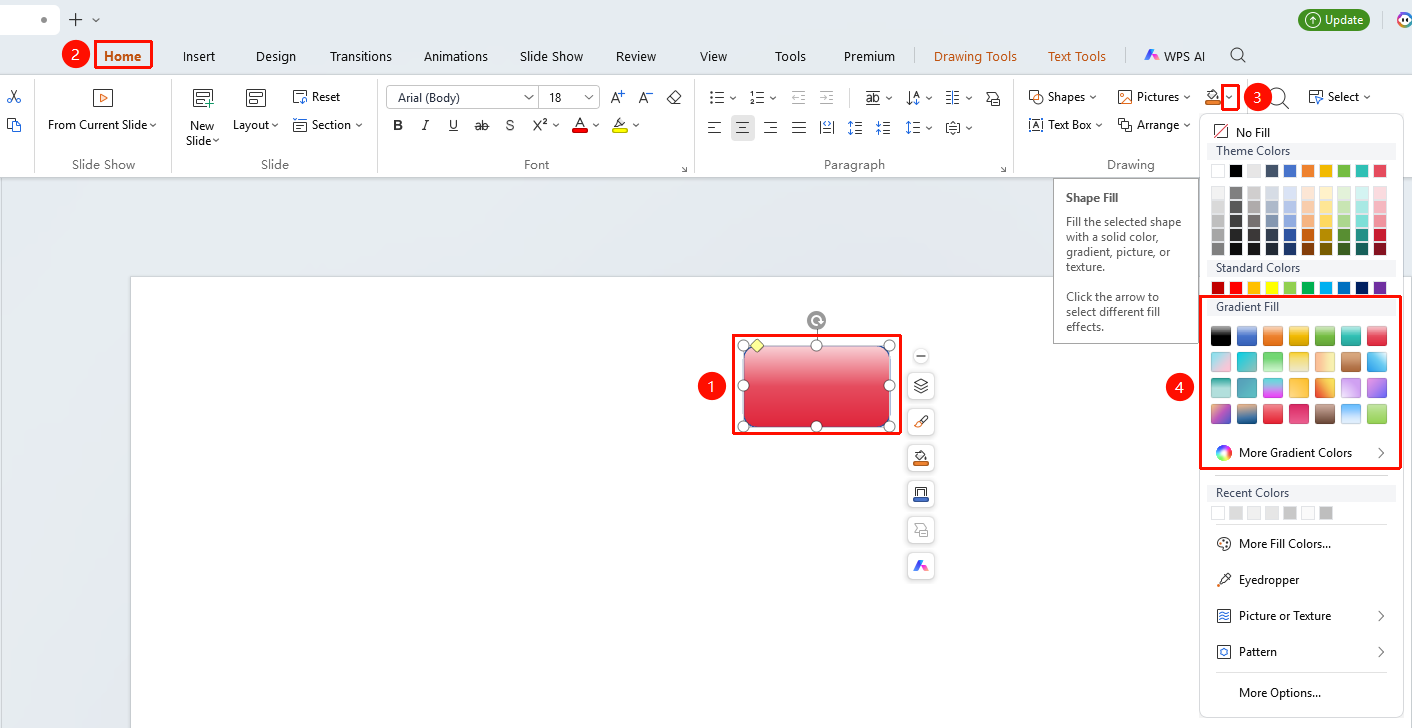The image size is (1412, 728).
Task: Apply strikethrough to text
Action: [x=482, y=125]
